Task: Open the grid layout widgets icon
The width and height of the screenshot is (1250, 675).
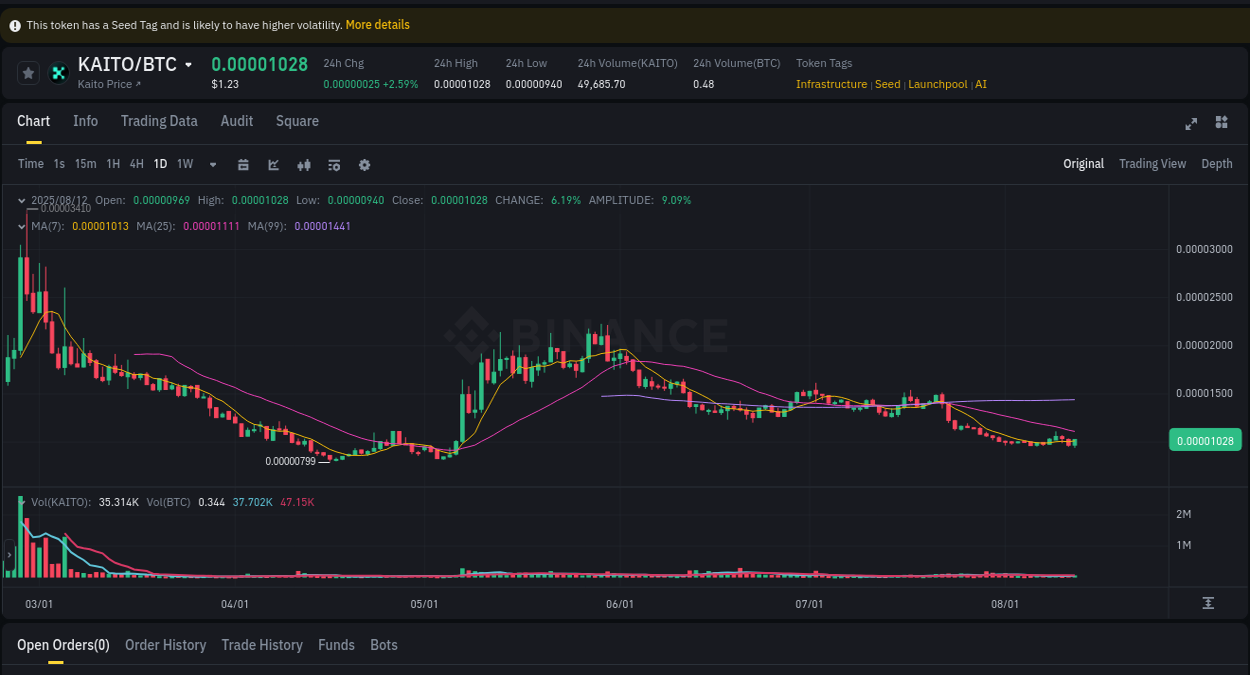Action: (1221, 123)
